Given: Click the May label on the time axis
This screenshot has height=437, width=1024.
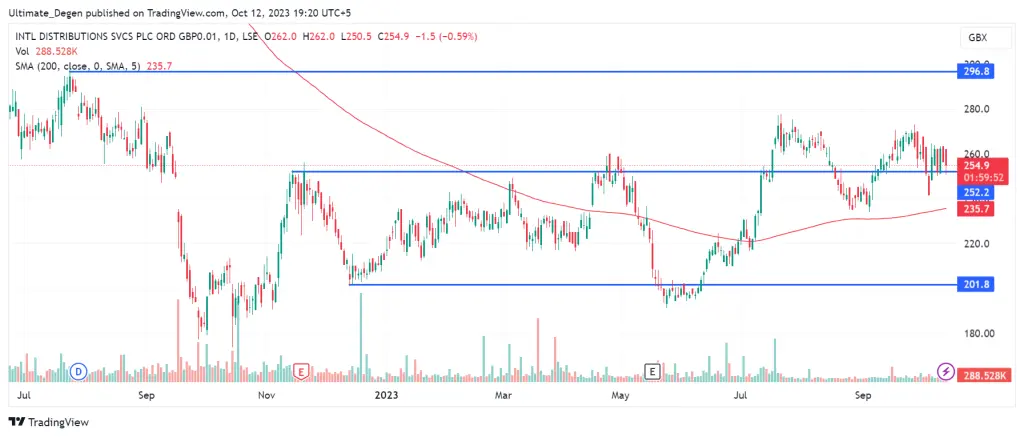Looking at the screenshot, I should coord(620,395).
